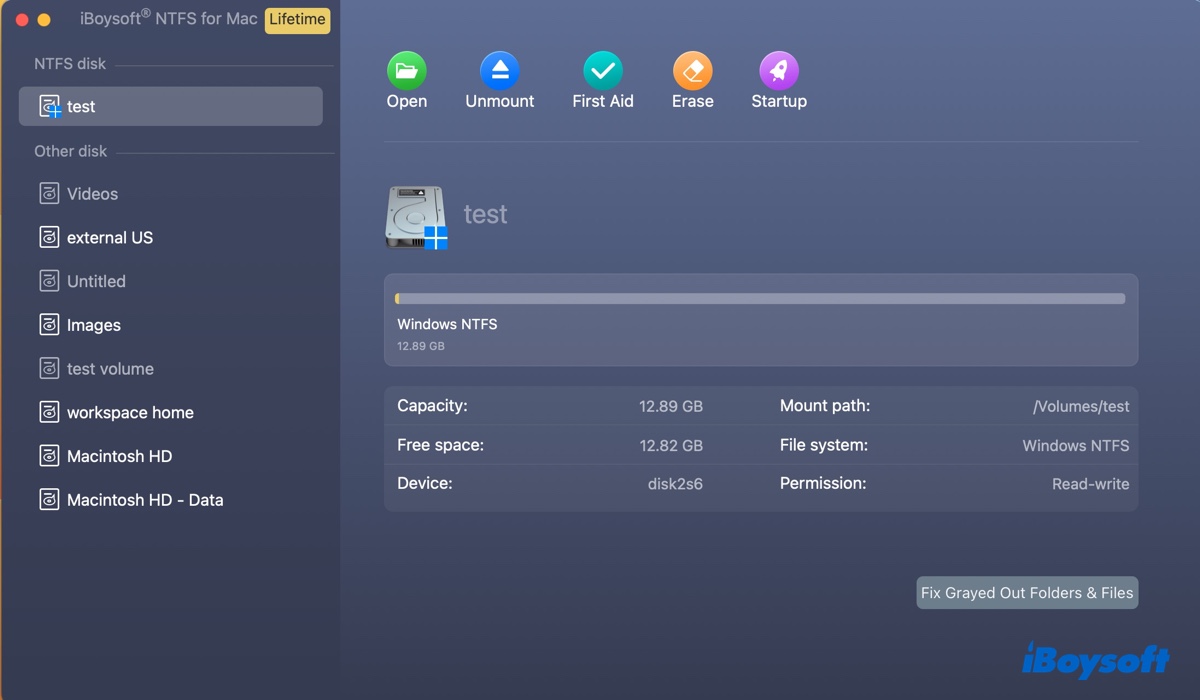Click Fix Grayed Out Folders & Files
Image resolution: width=1200 pixels, height=700 pixels.
(x=1026, y=592)
